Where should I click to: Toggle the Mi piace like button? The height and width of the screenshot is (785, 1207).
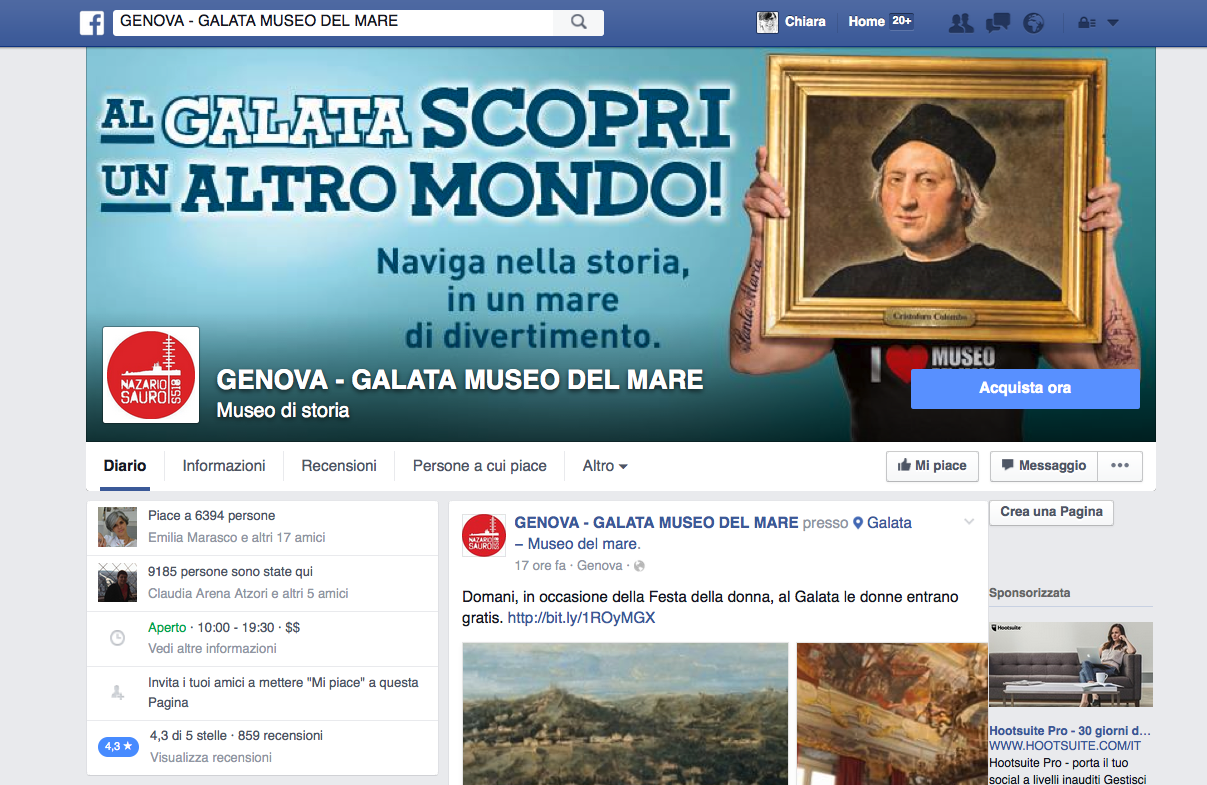(x=932, y=466)
